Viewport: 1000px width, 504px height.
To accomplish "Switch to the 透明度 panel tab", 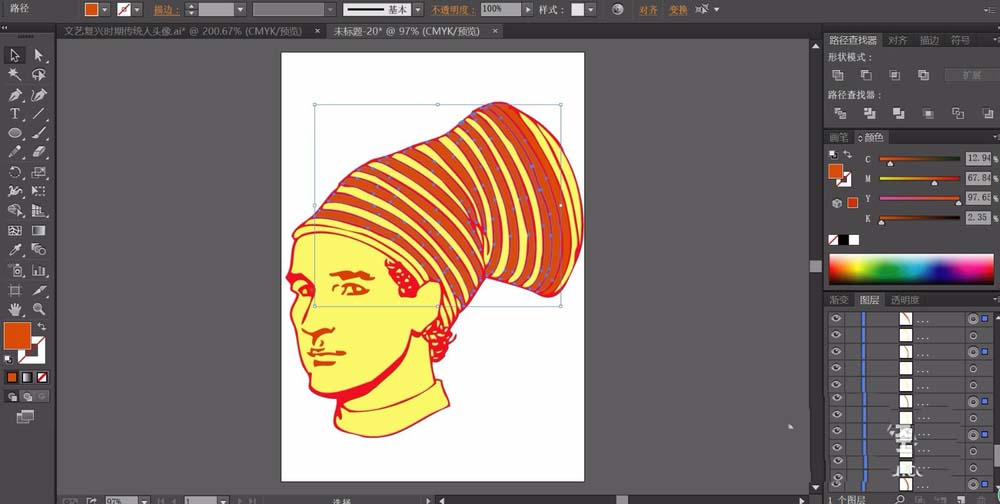I will coord(905,300).
